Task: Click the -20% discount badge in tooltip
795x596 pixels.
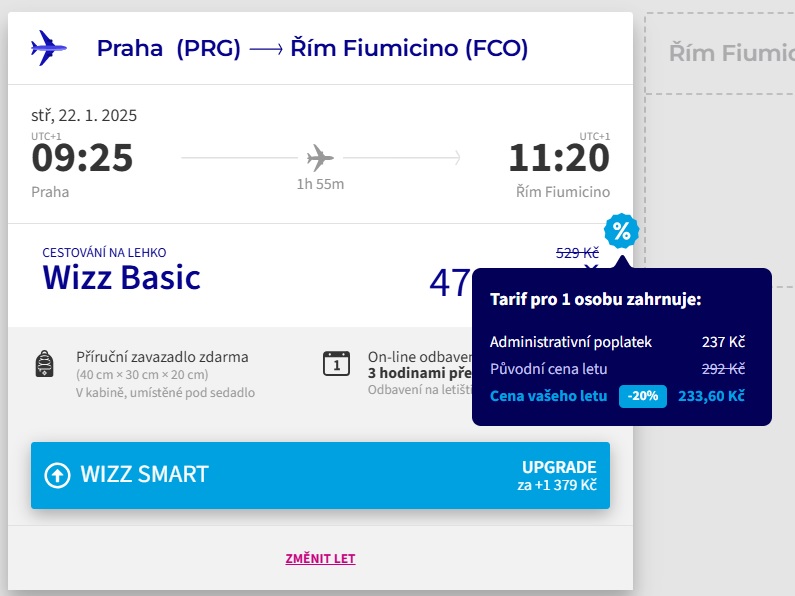Action: (x=642, y=396)
